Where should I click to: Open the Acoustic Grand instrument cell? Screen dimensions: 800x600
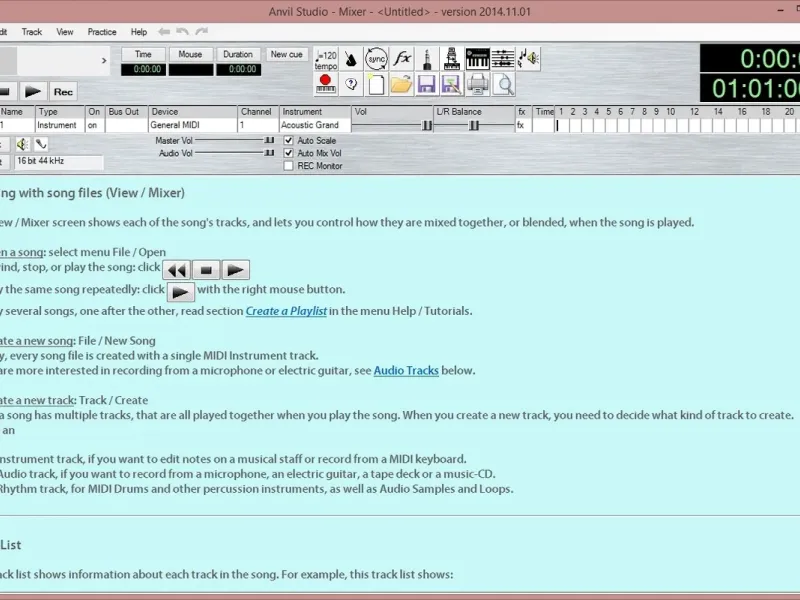(315, 126)
